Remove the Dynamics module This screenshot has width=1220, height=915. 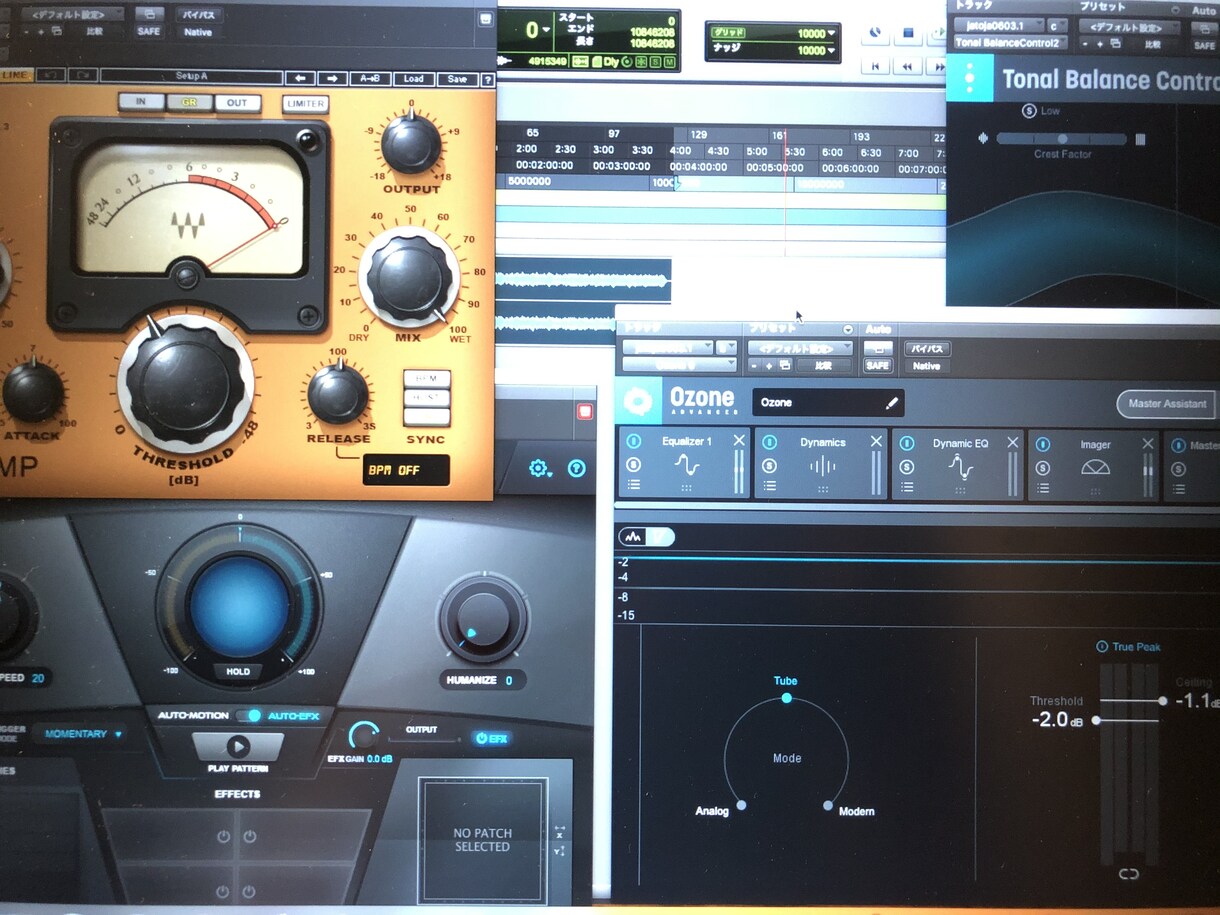pos(876,441)
